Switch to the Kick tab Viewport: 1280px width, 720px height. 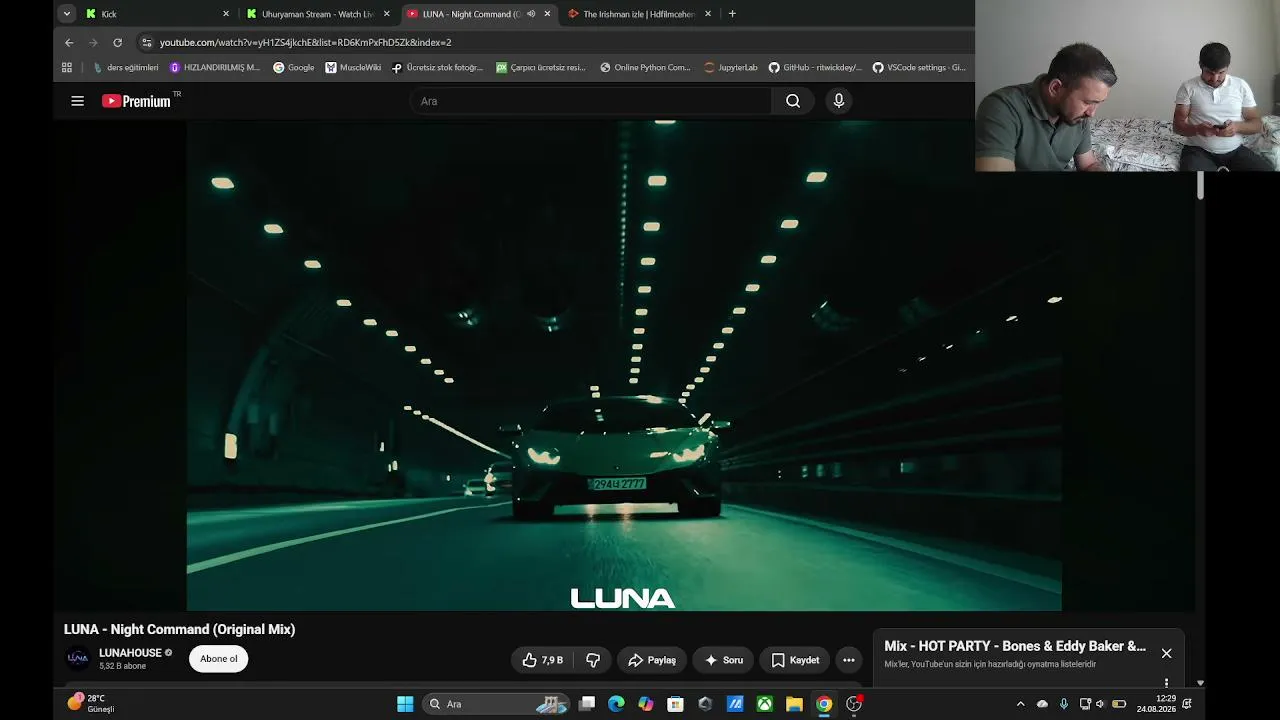click(158, 14)
